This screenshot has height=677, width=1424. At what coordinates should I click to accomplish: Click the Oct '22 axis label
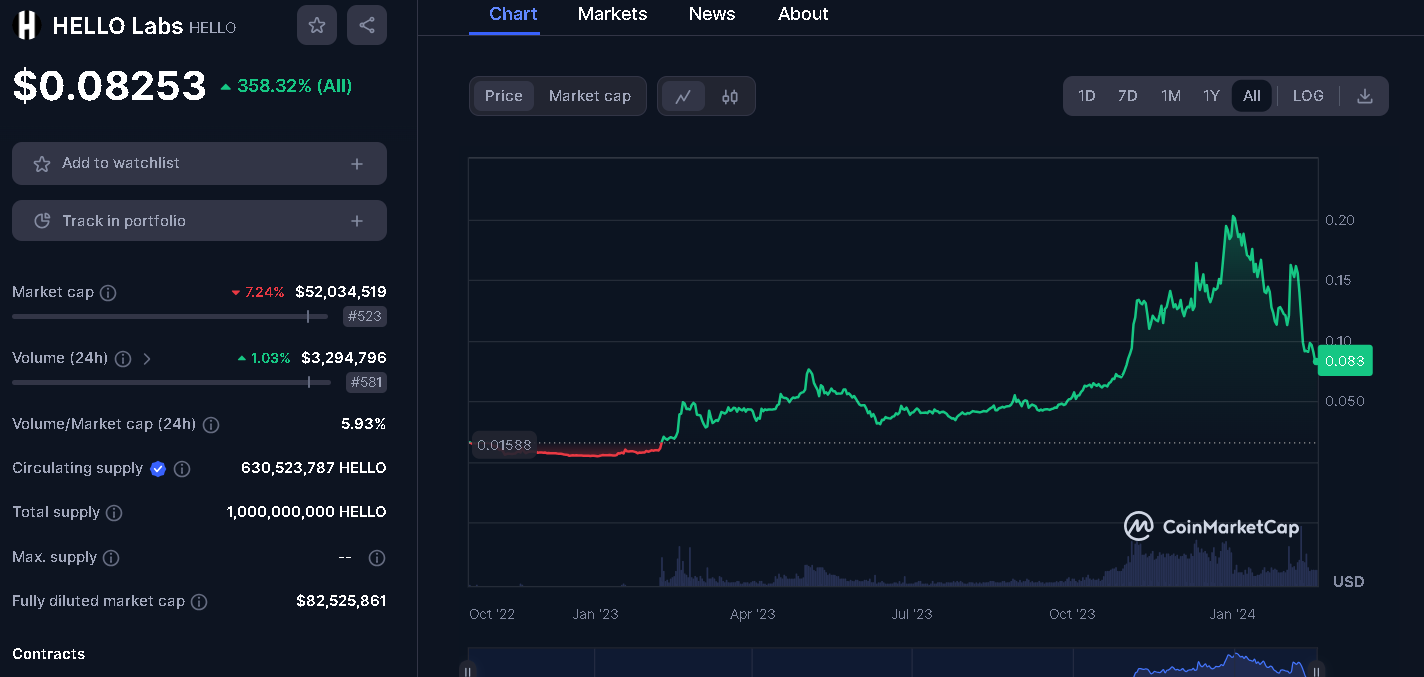point(492,614)
